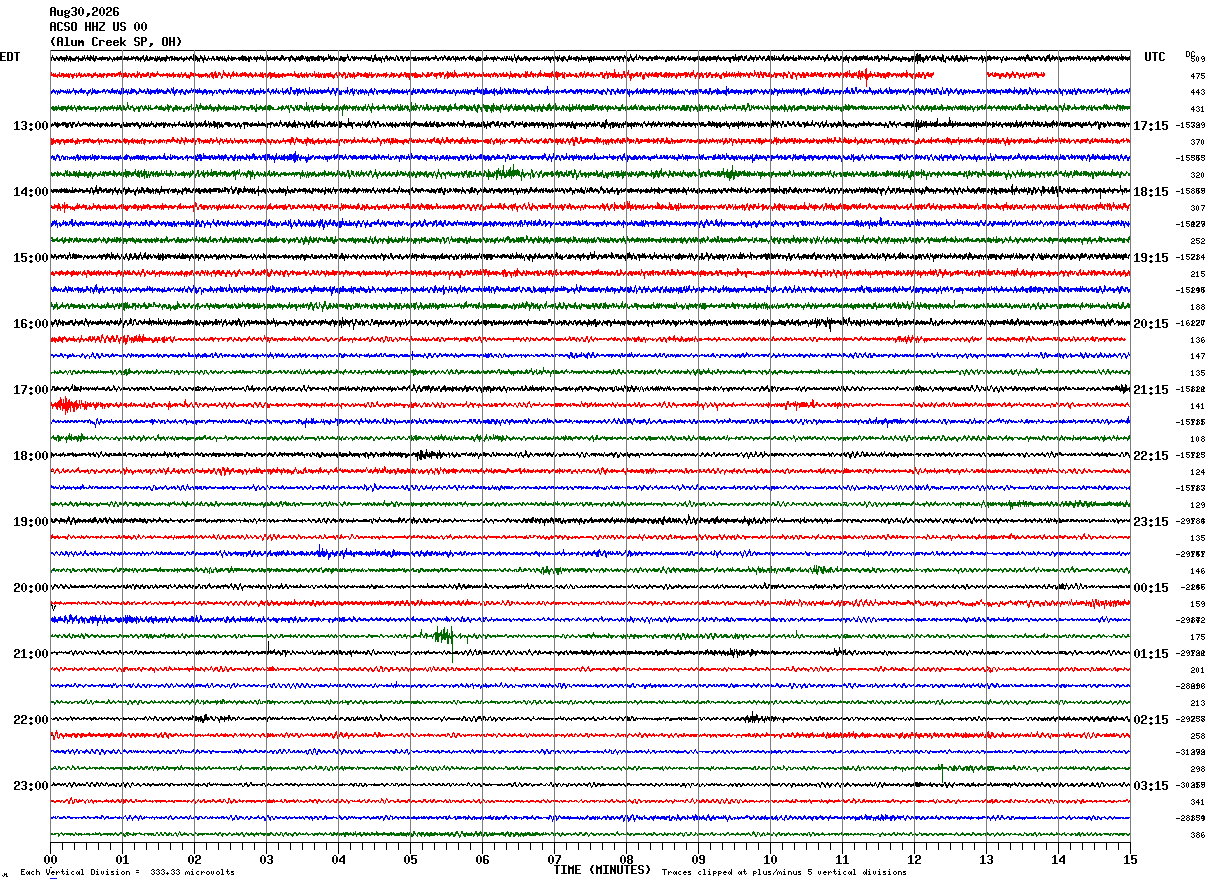The image size is (1210, 886).
Task: Click the minute 15 tick on the time axis
Action: [1130, 859]
